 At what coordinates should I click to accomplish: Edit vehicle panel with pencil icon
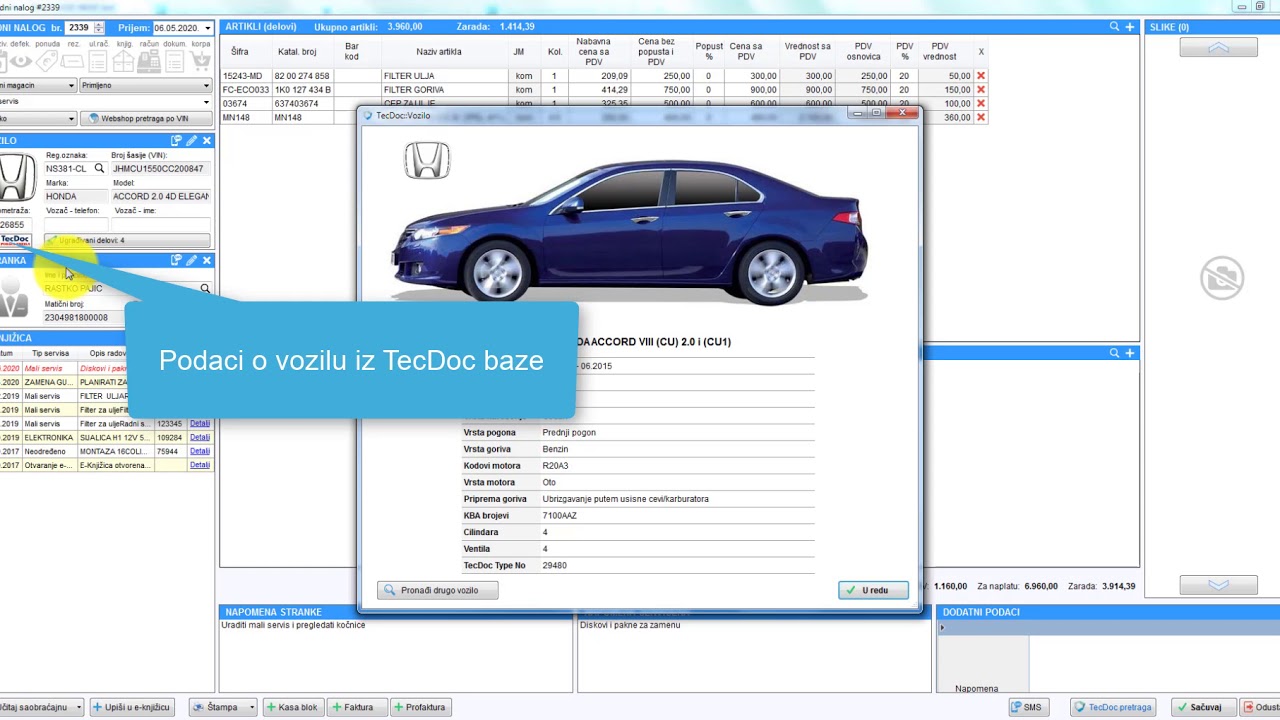coord(191,141)
